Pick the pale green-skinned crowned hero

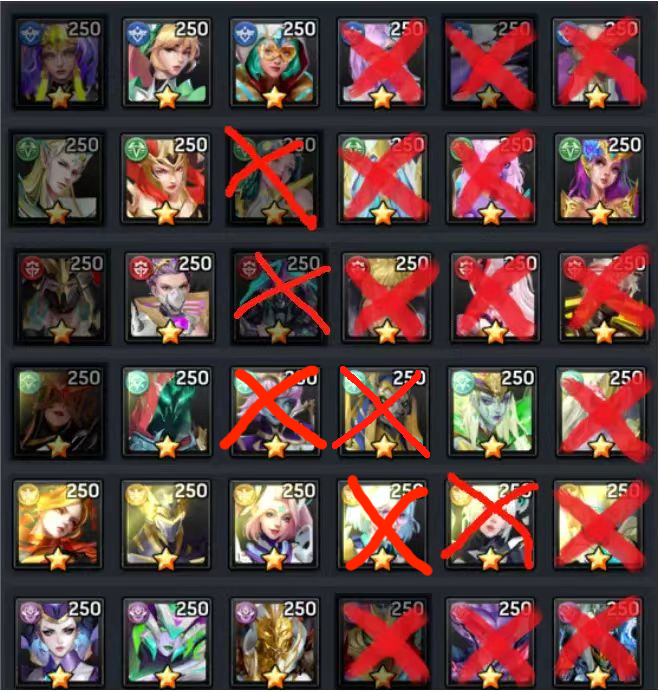(x=492, y=412)
